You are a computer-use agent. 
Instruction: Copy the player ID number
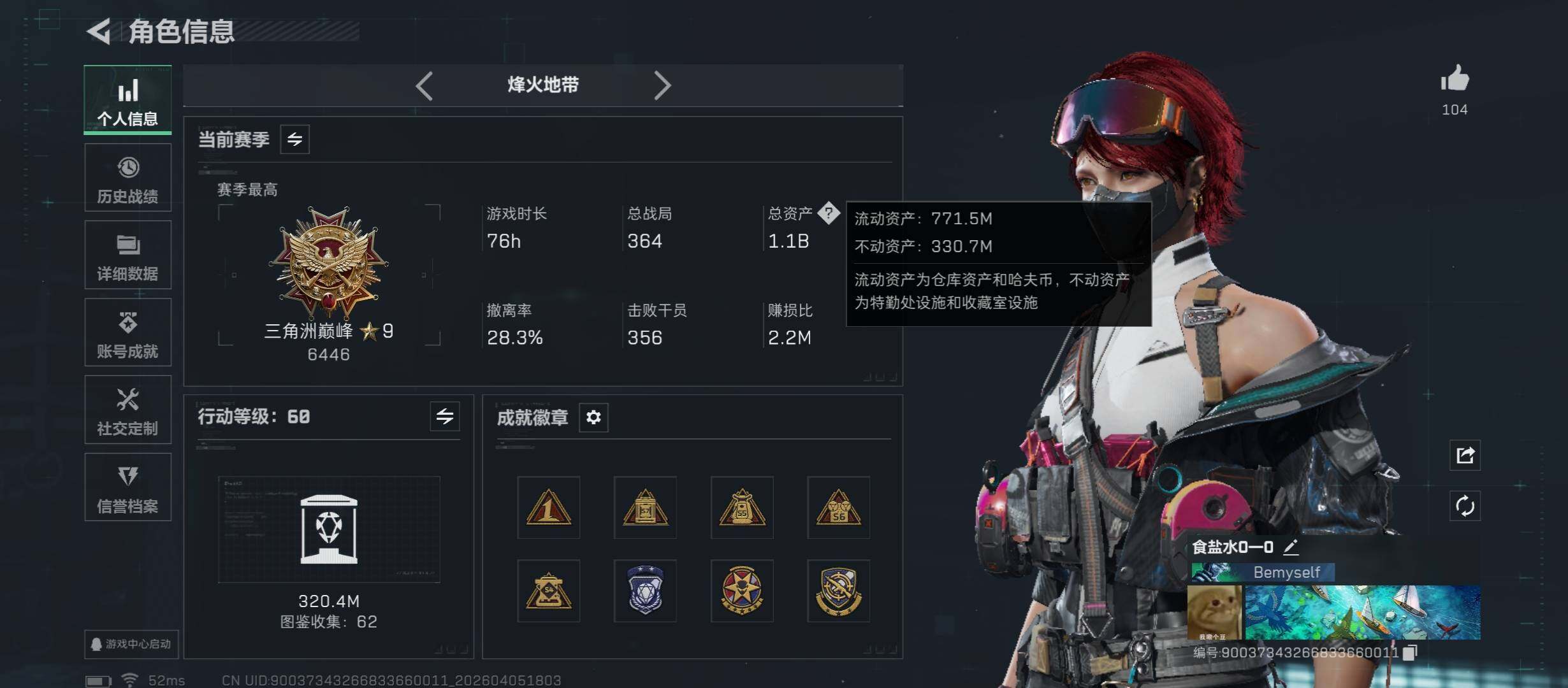1410,652
